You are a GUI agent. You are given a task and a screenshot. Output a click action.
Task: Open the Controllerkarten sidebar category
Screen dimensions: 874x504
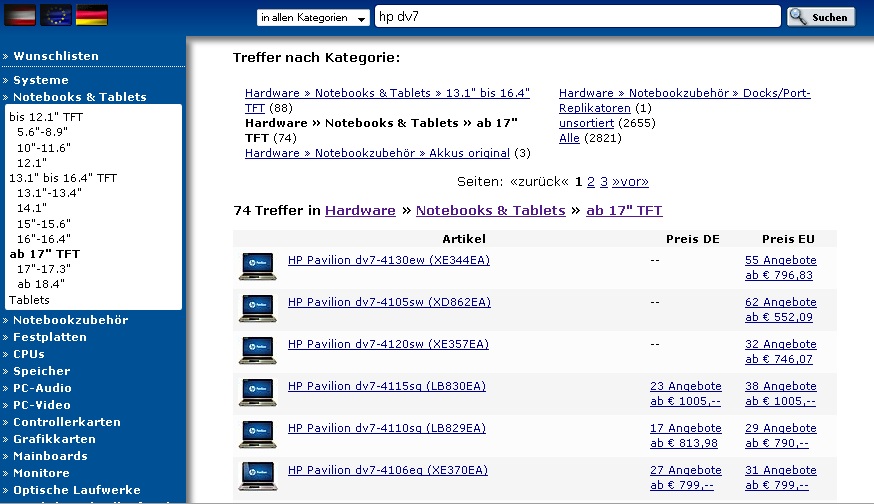point(67,421)
